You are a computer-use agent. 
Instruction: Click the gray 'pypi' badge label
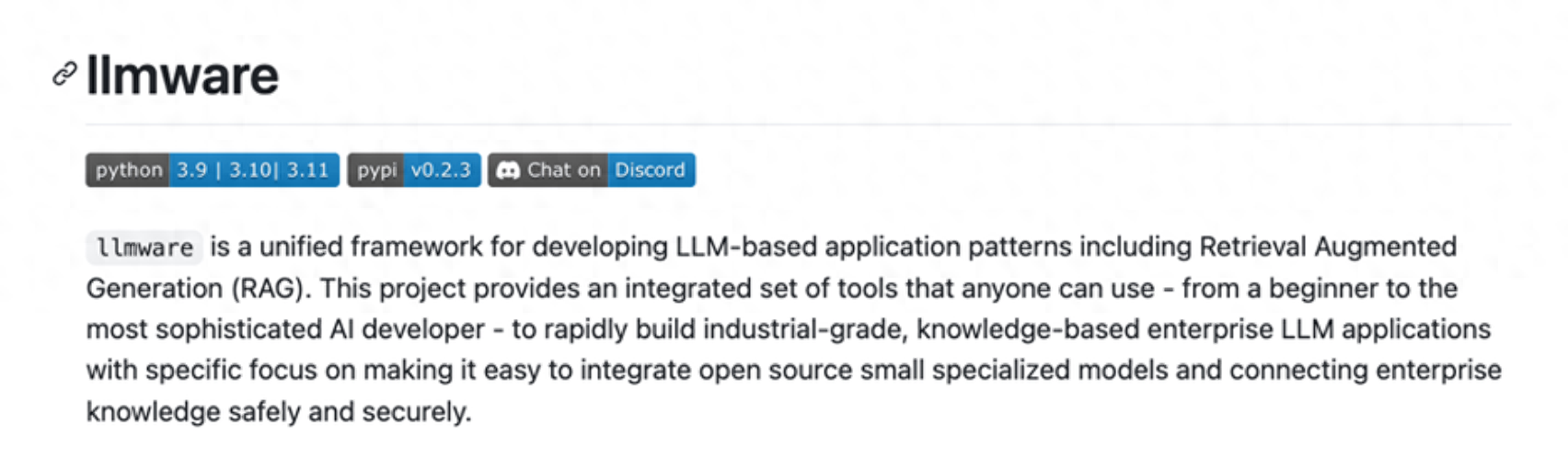tap(376, 170)
